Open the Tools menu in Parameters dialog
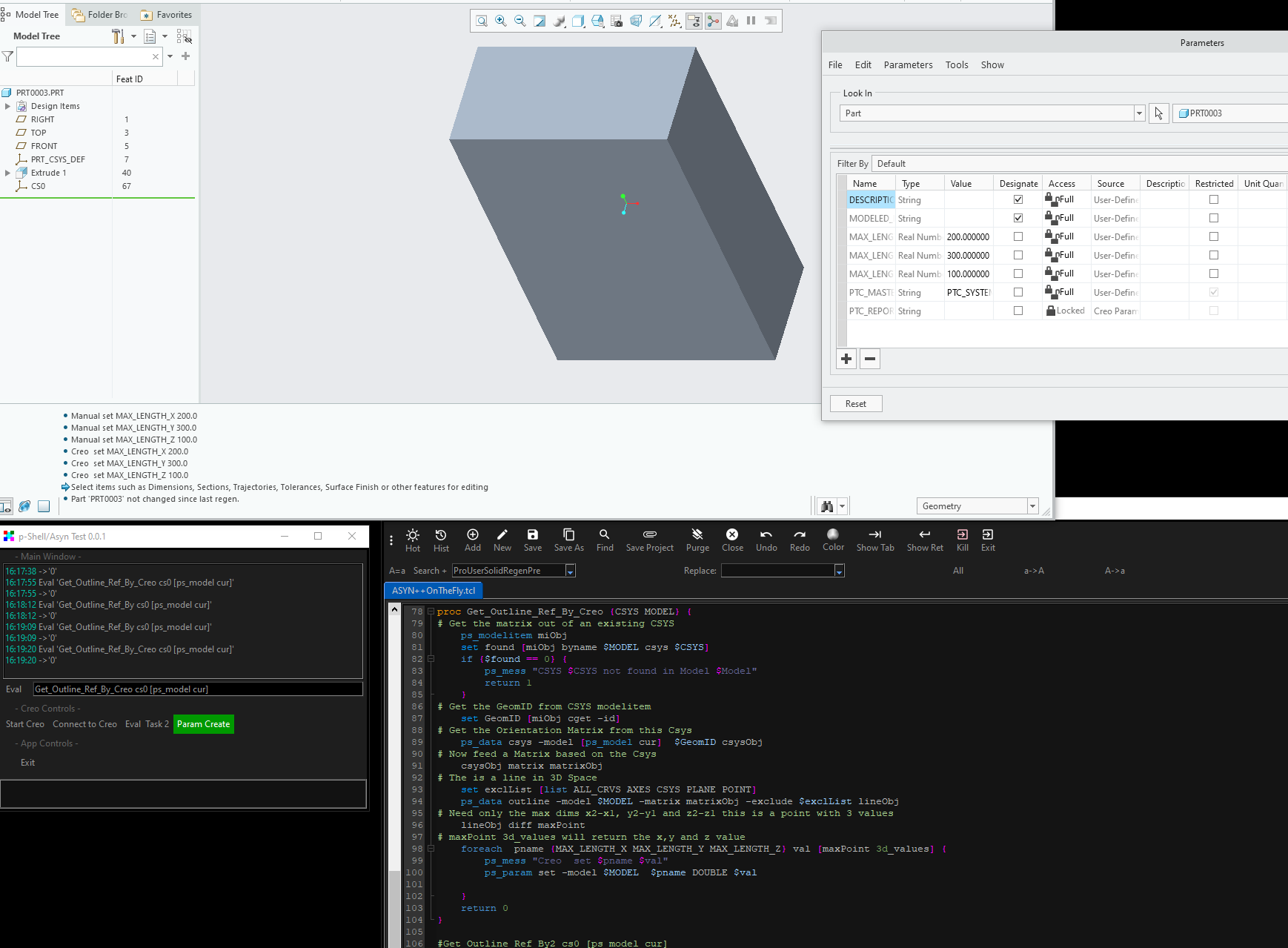1288x948 pixels. pos(957,64)
